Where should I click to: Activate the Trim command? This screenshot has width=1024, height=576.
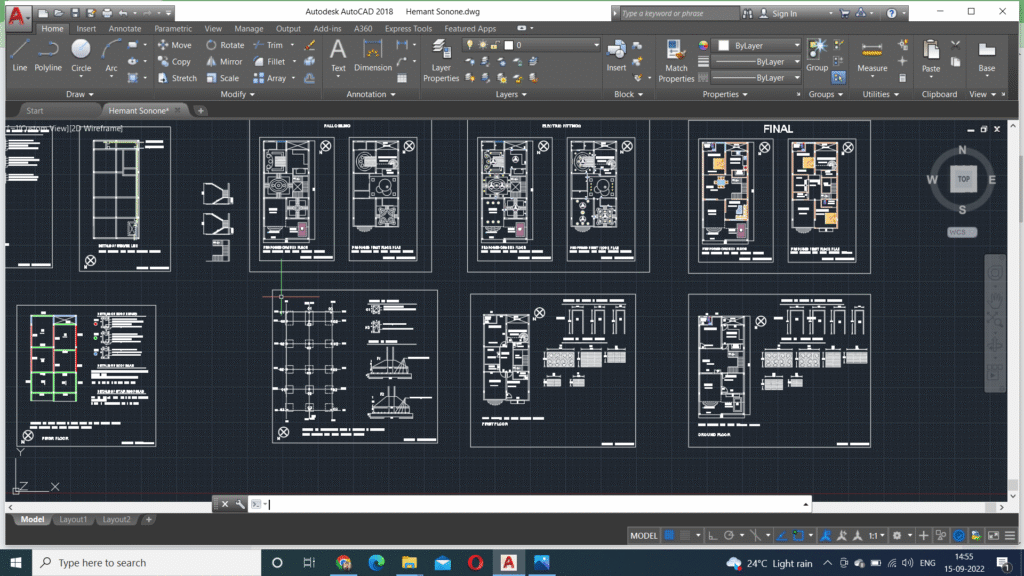pyautogui.click(x=268, y=45)
